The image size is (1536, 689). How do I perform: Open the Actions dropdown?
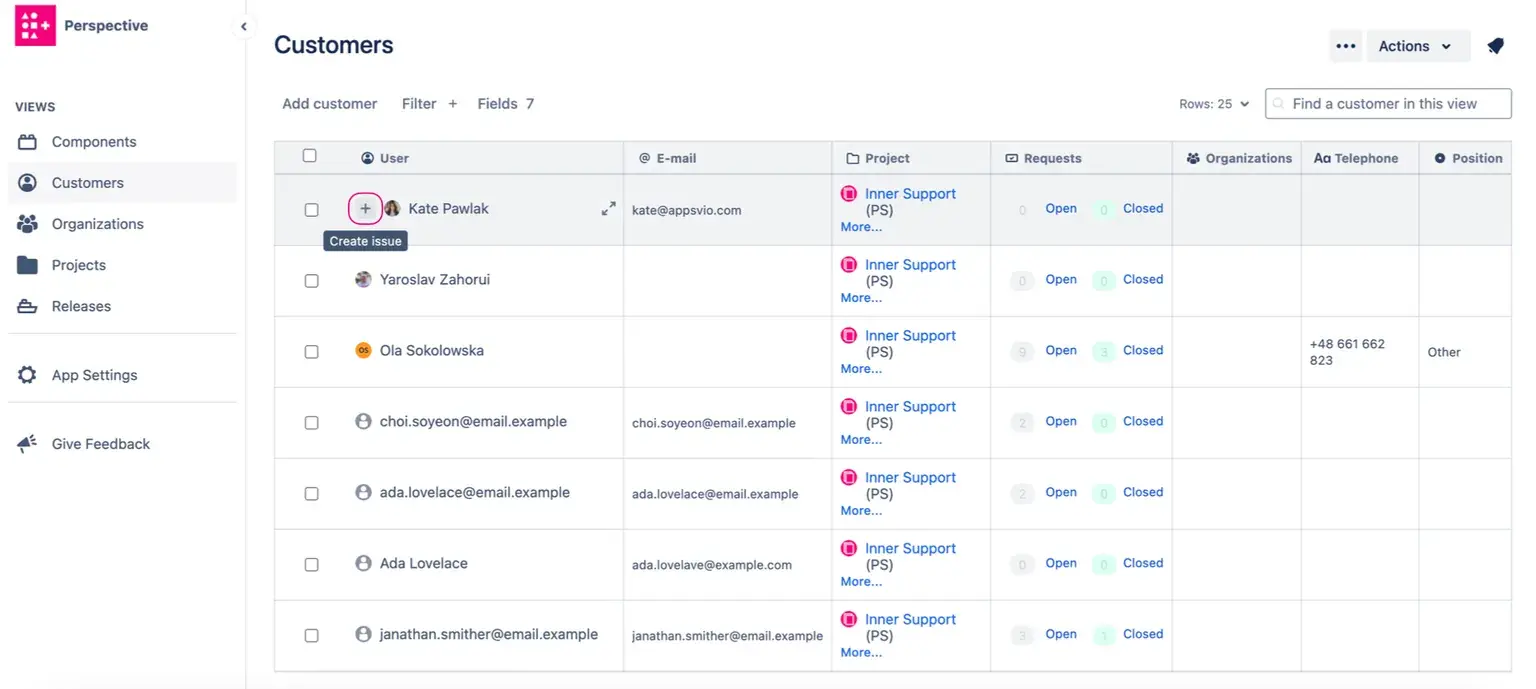coord(1417,45)
